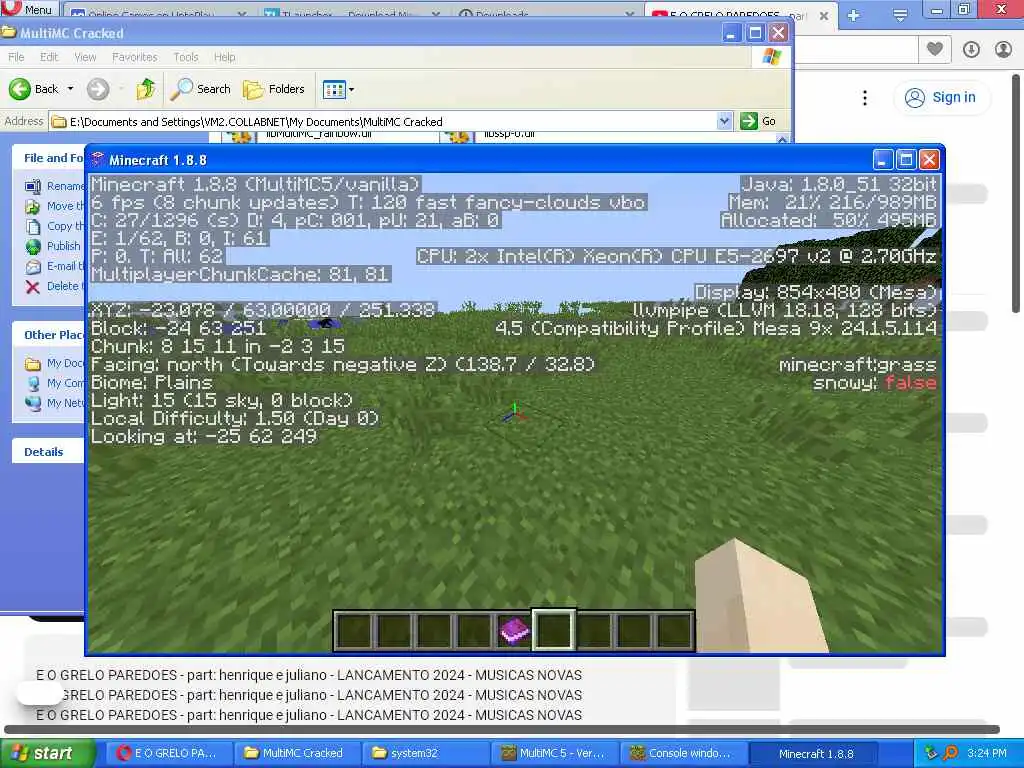
Task: Open Search in Explorer toolbar
Action: [x=200, y=89]
